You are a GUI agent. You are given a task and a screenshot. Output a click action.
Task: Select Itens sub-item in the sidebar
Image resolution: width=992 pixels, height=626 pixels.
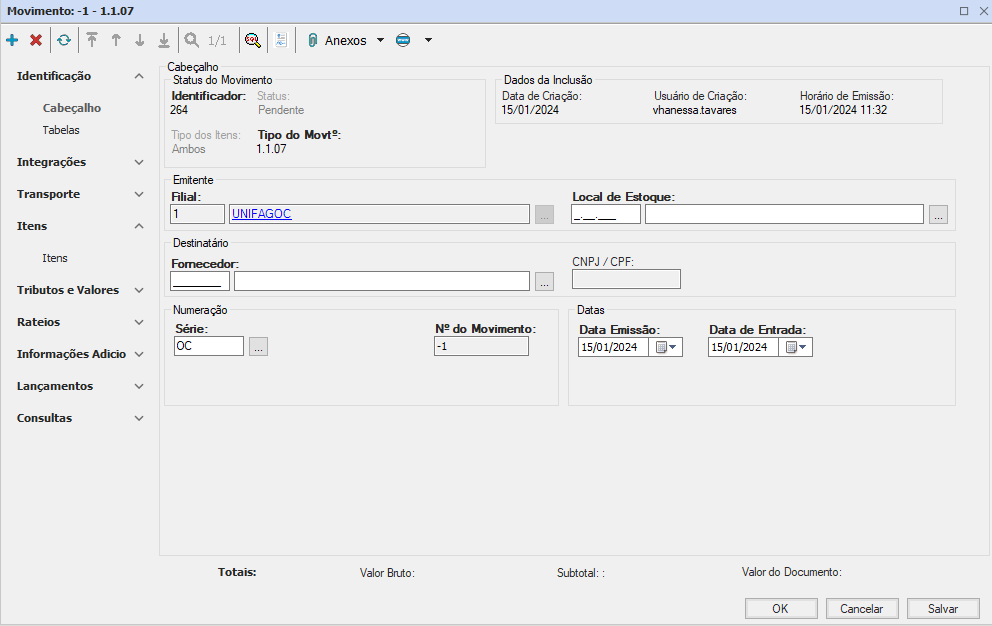click(x=55, y=258)
